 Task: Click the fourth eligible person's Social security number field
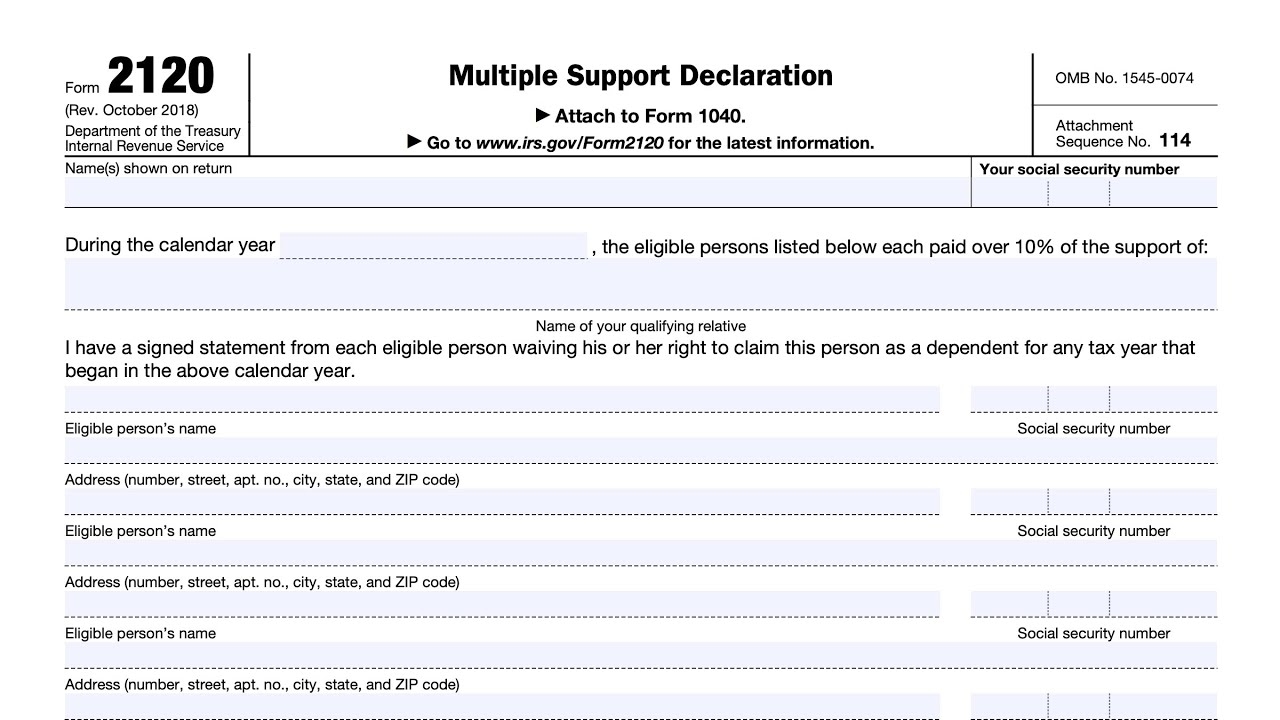click(1094, 706)
